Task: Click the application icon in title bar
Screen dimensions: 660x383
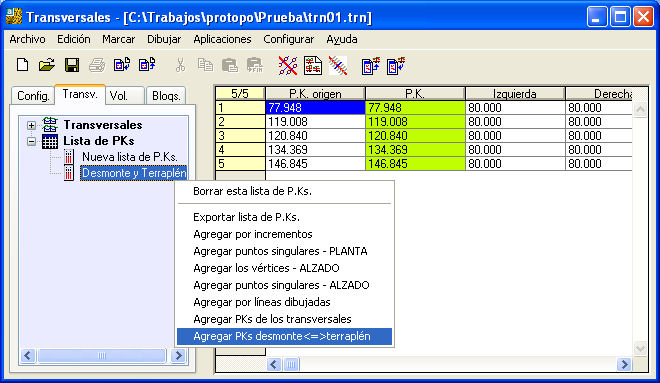Action: 14,17
